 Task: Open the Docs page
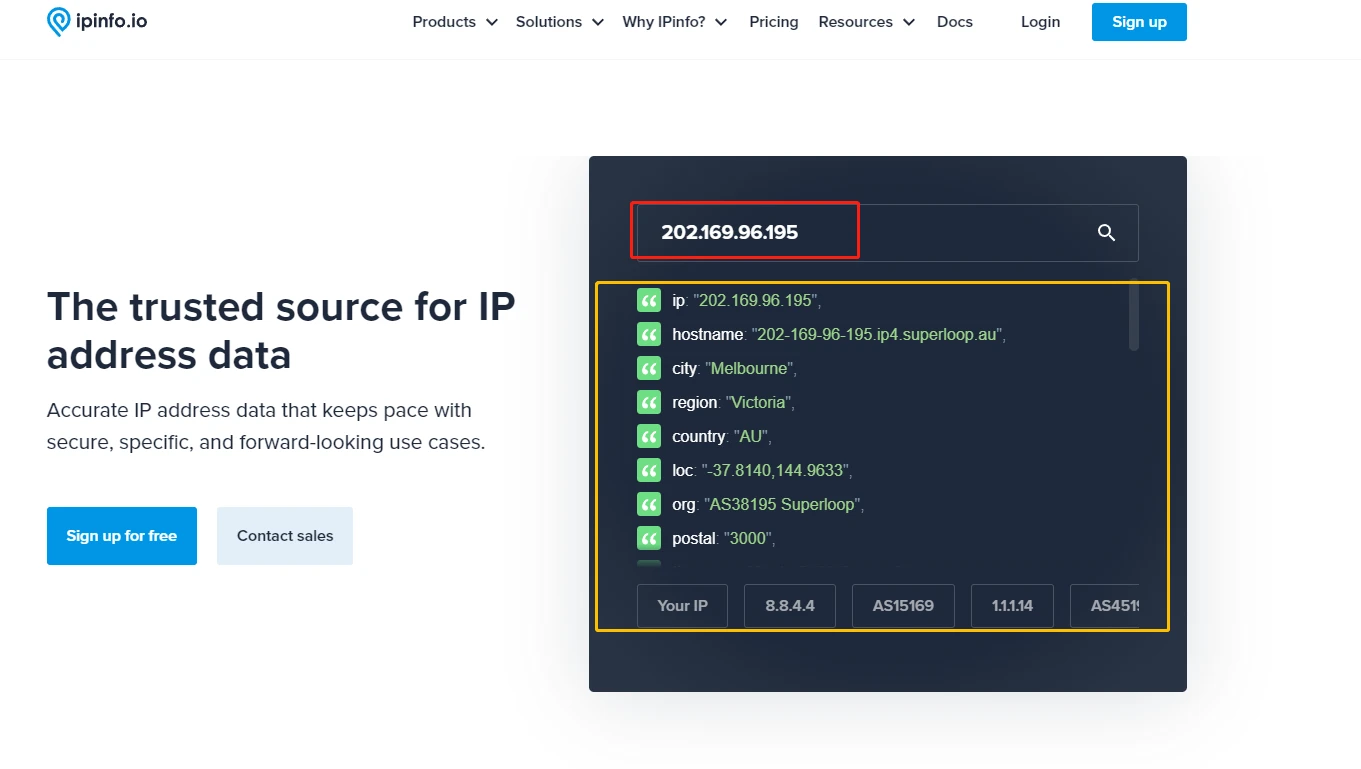point(954,22)
